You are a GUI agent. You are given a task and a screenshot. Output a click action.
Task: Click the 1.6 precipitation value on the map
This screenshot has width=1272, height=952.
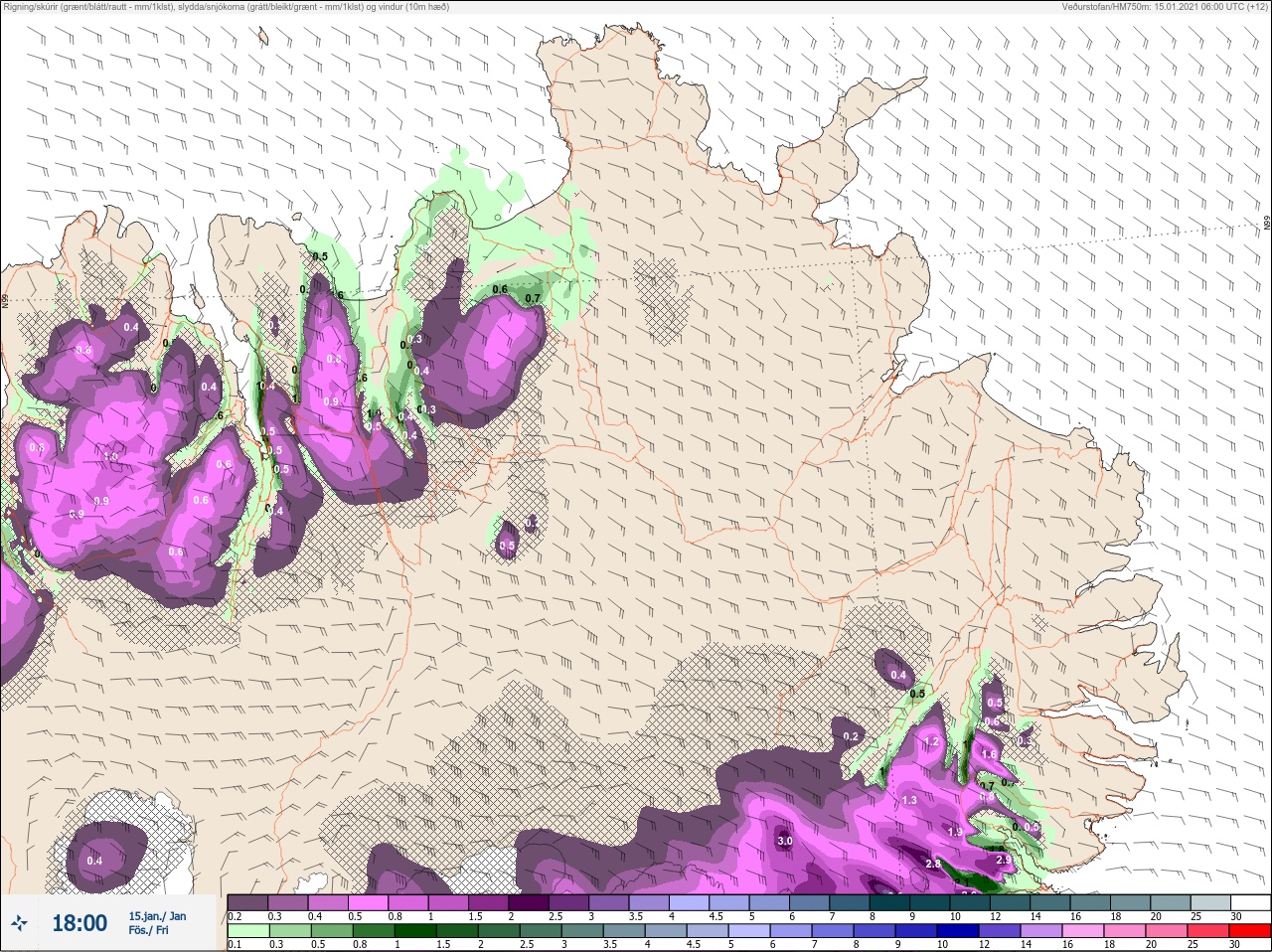989,754
